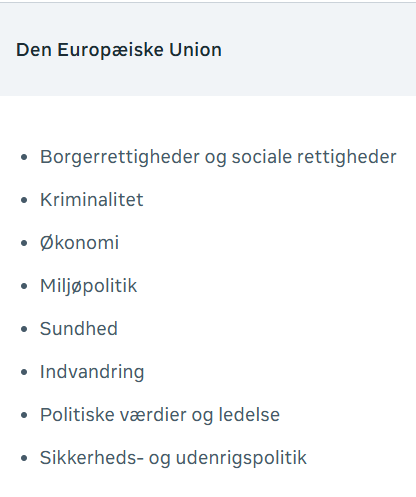416x497 pixels.
Task: Click the bullet point next to Kriminalitet
Action: click(x=24, y=200)
